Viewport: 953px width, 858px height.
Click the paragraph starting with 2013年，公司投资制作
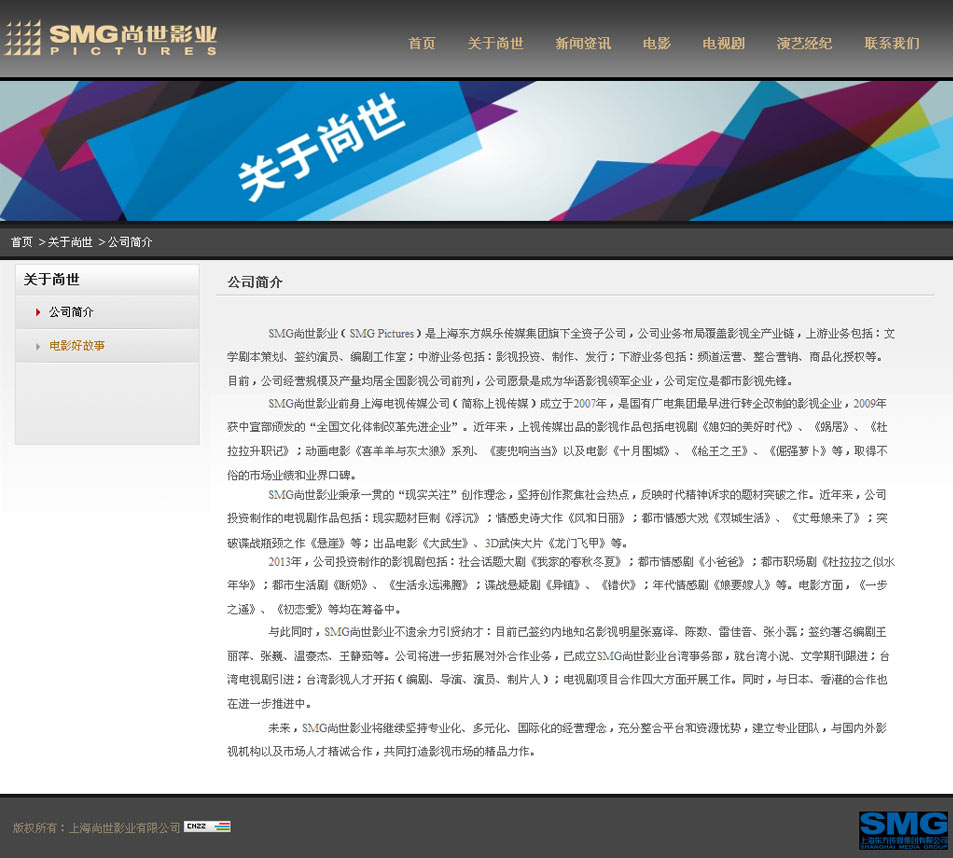coord(560,585)
